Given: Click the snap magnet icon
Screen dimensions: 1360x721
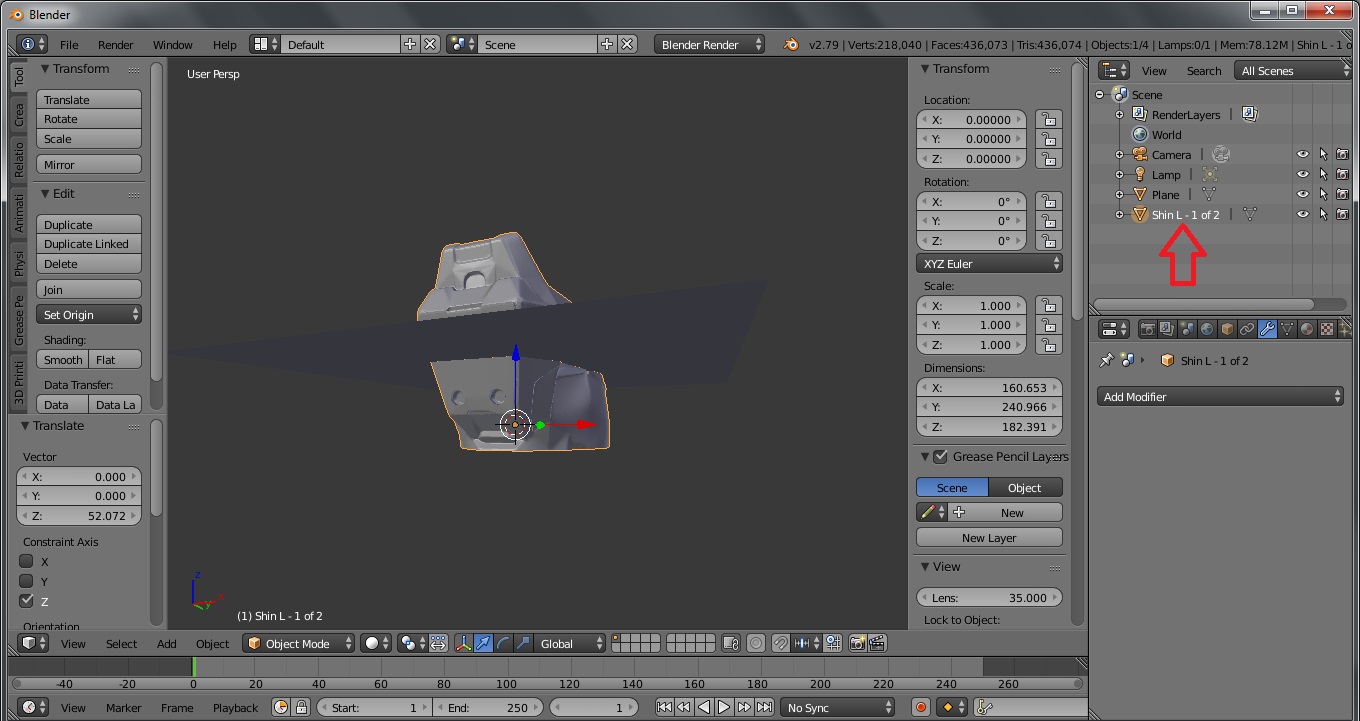Looking at the screenshot, I should pyautogui.click(x=780, y=644).
